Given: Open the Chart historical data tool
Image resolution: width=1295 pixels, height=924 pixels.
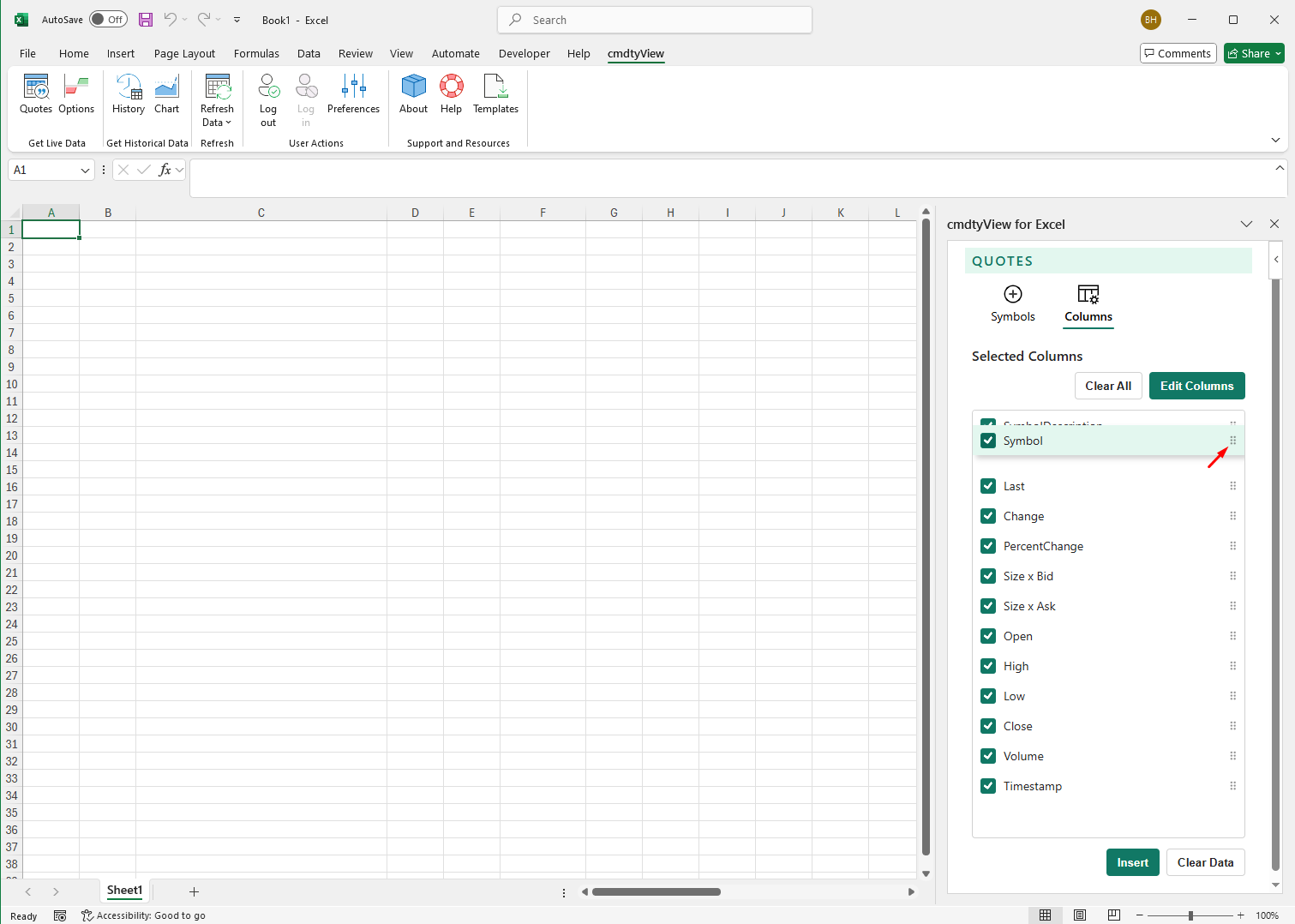Looking at the screenshot, I should tap(167, 93).
